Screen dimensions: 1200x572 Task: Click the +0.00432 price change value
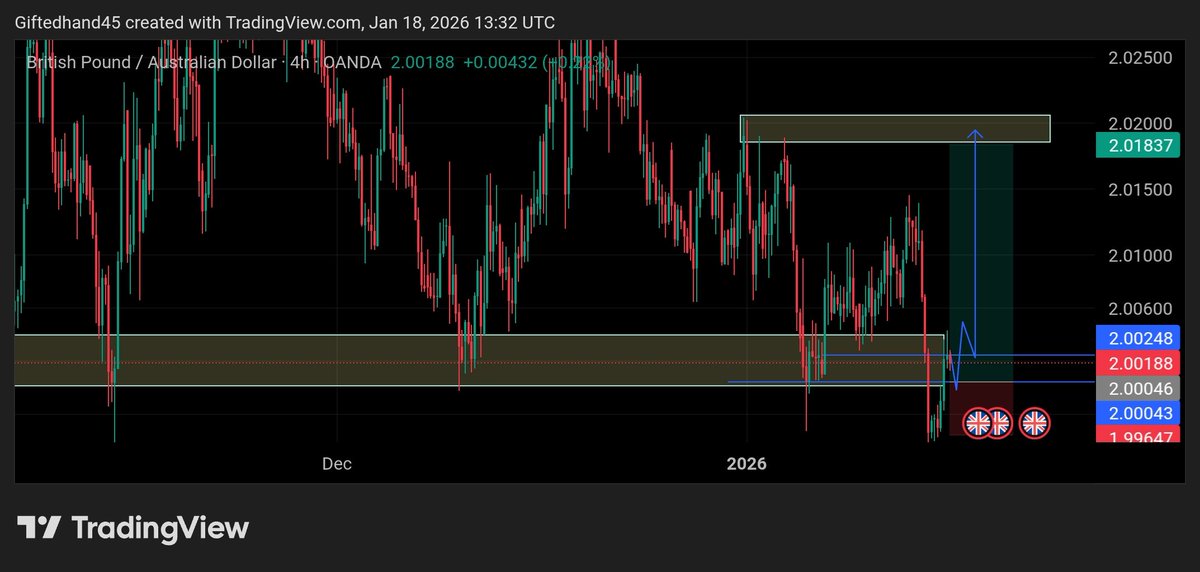(x=499, y=62)
